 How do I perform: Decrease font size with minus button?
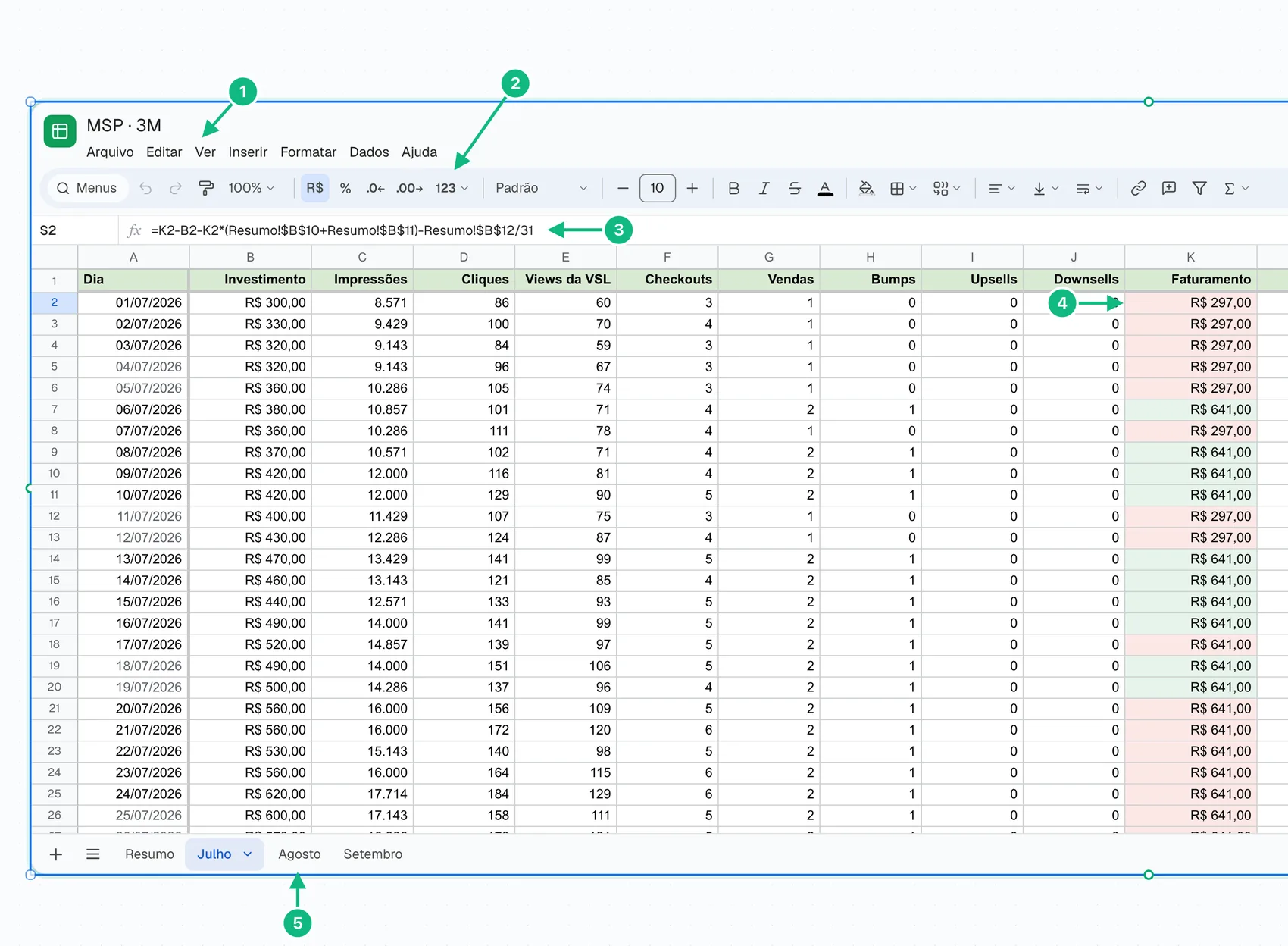coord(623,188)
